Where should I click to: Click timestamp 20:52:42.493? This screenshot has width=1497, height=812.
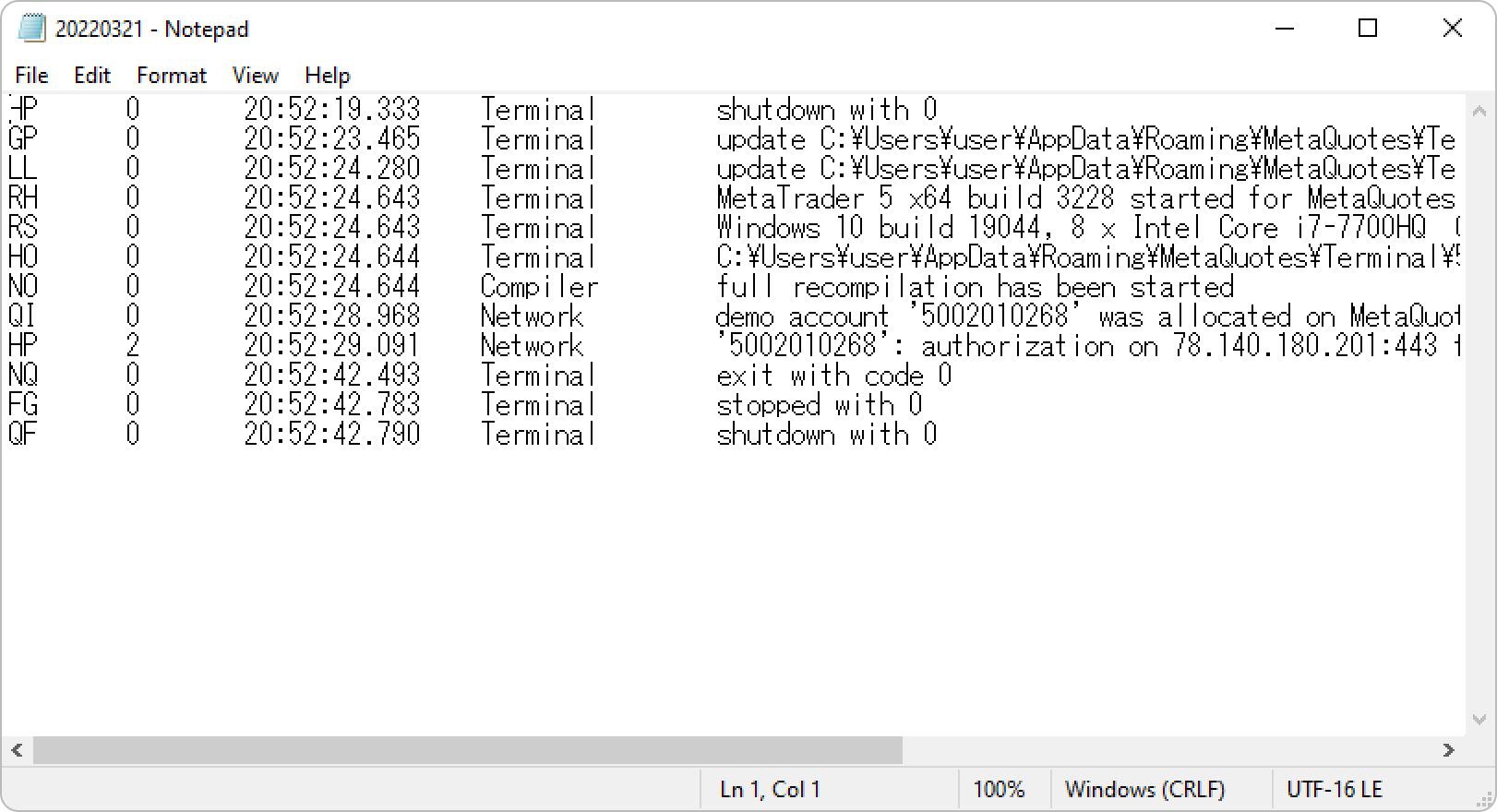click(x=332, y=376)
